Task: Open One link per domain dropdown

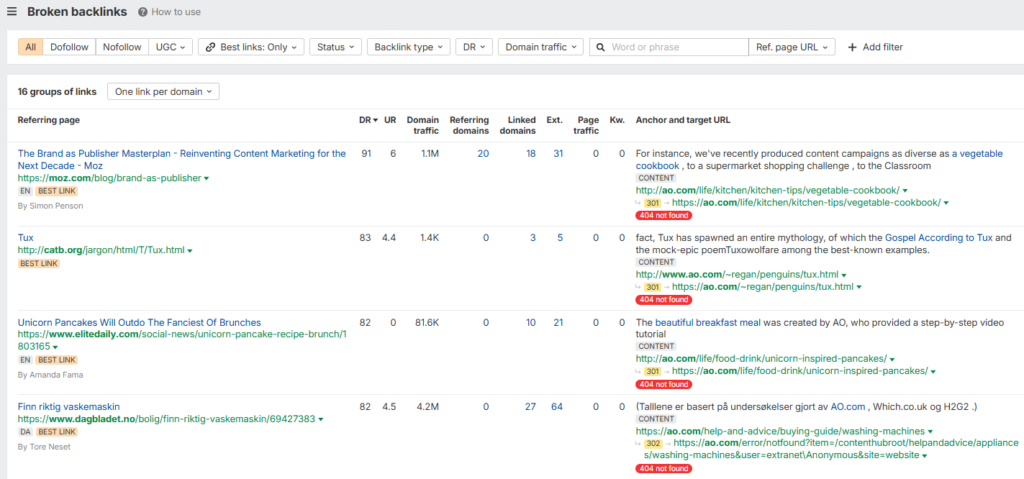Action: [163, 91]
